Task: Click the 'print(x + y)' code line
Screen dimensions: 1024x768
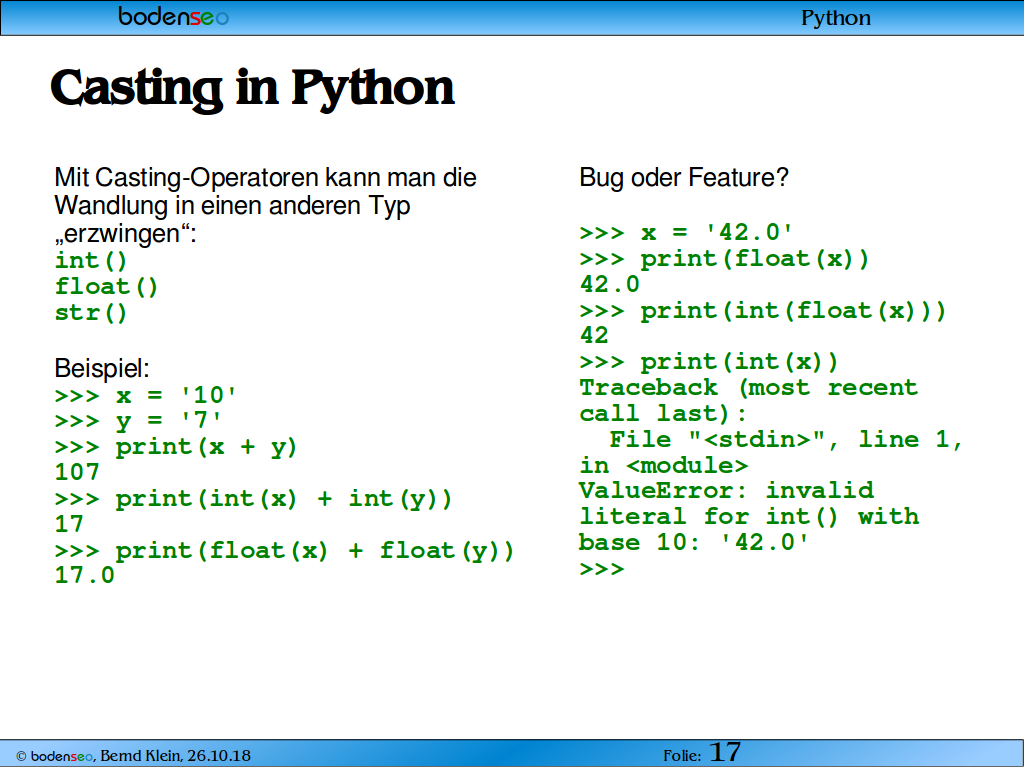Action: coord(176,447)
